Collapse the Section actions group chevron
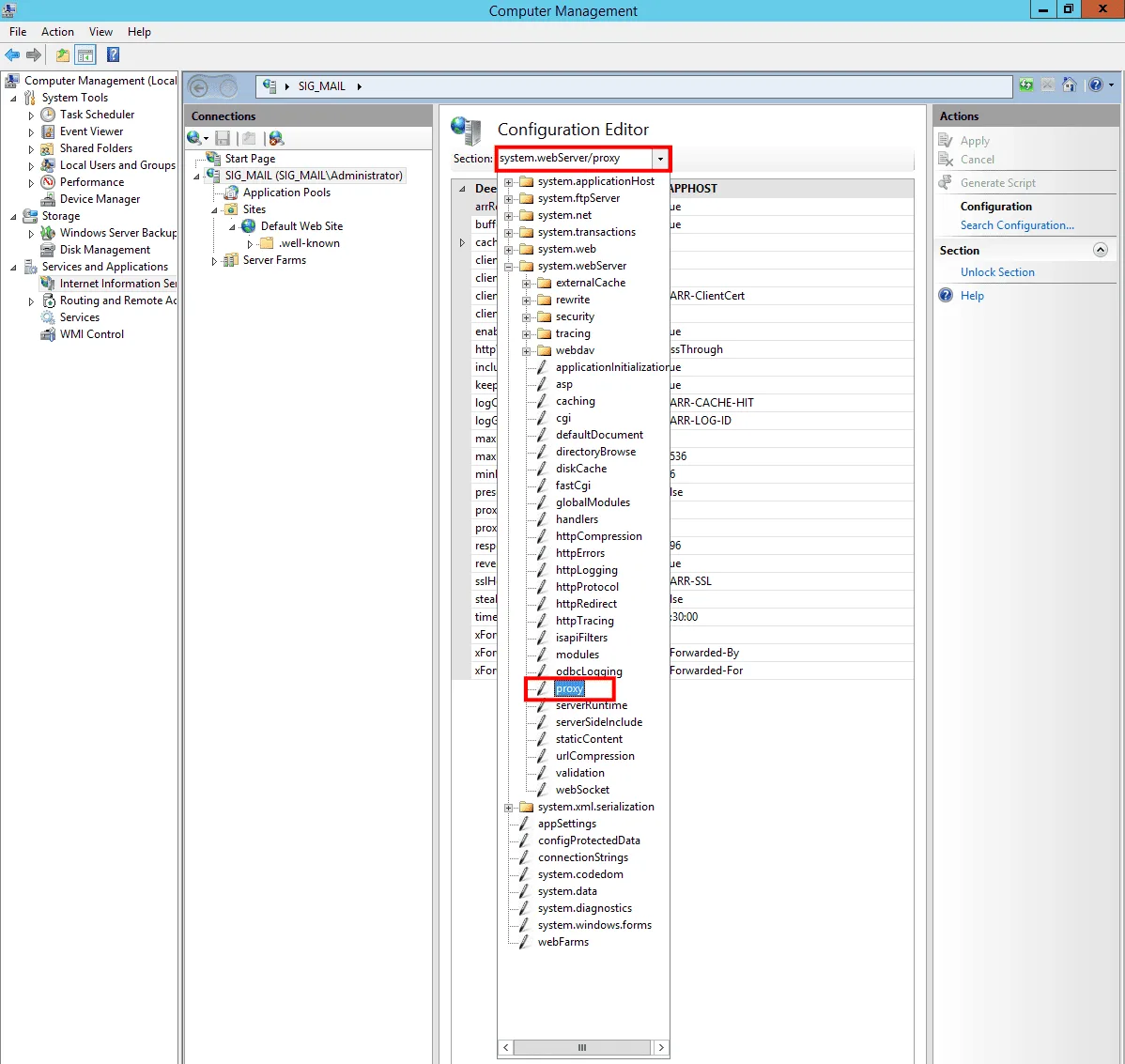1125x1064 pixels. coord(1100,250)
